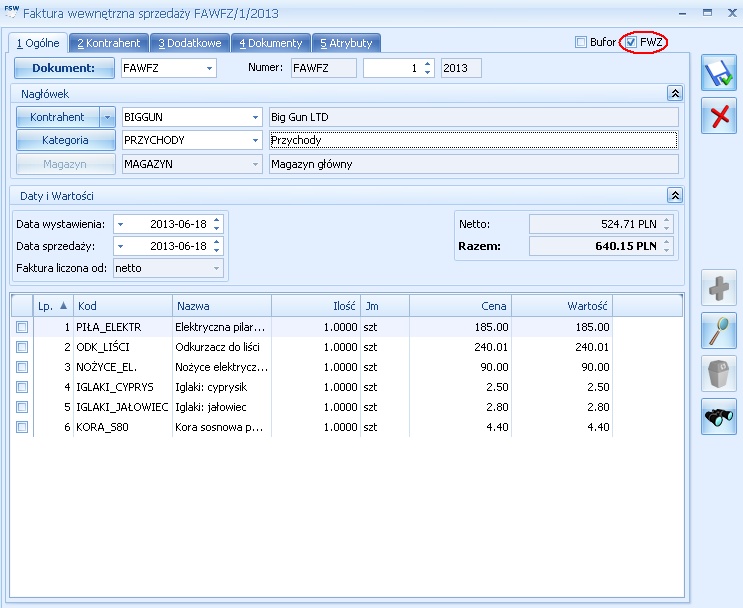This screenshot has height=608, width=743.
Task: Click the window title Faktura wewnętrzna sprzedaży
Action: pyautogui.click(x=150, y=13)
